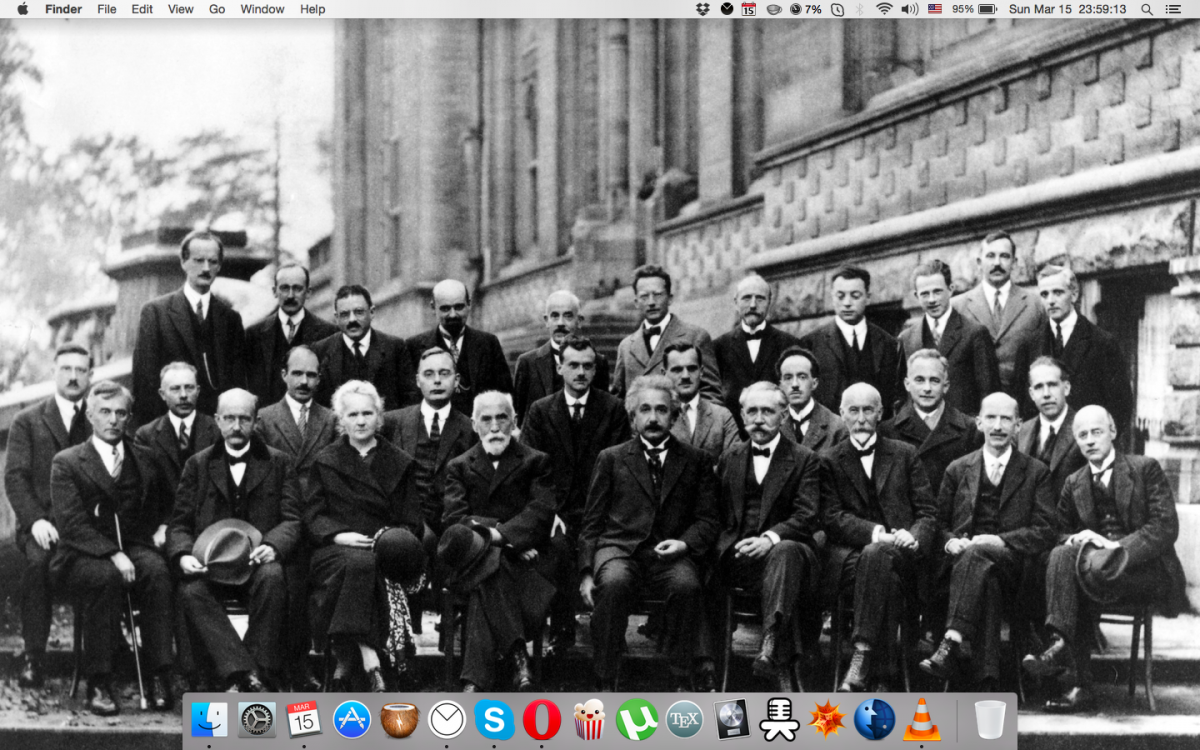Image resolution: width=1200 pixels, height=750 pixels.
Task: Click black round icon right of Dropbox
Action: (726, 9)
